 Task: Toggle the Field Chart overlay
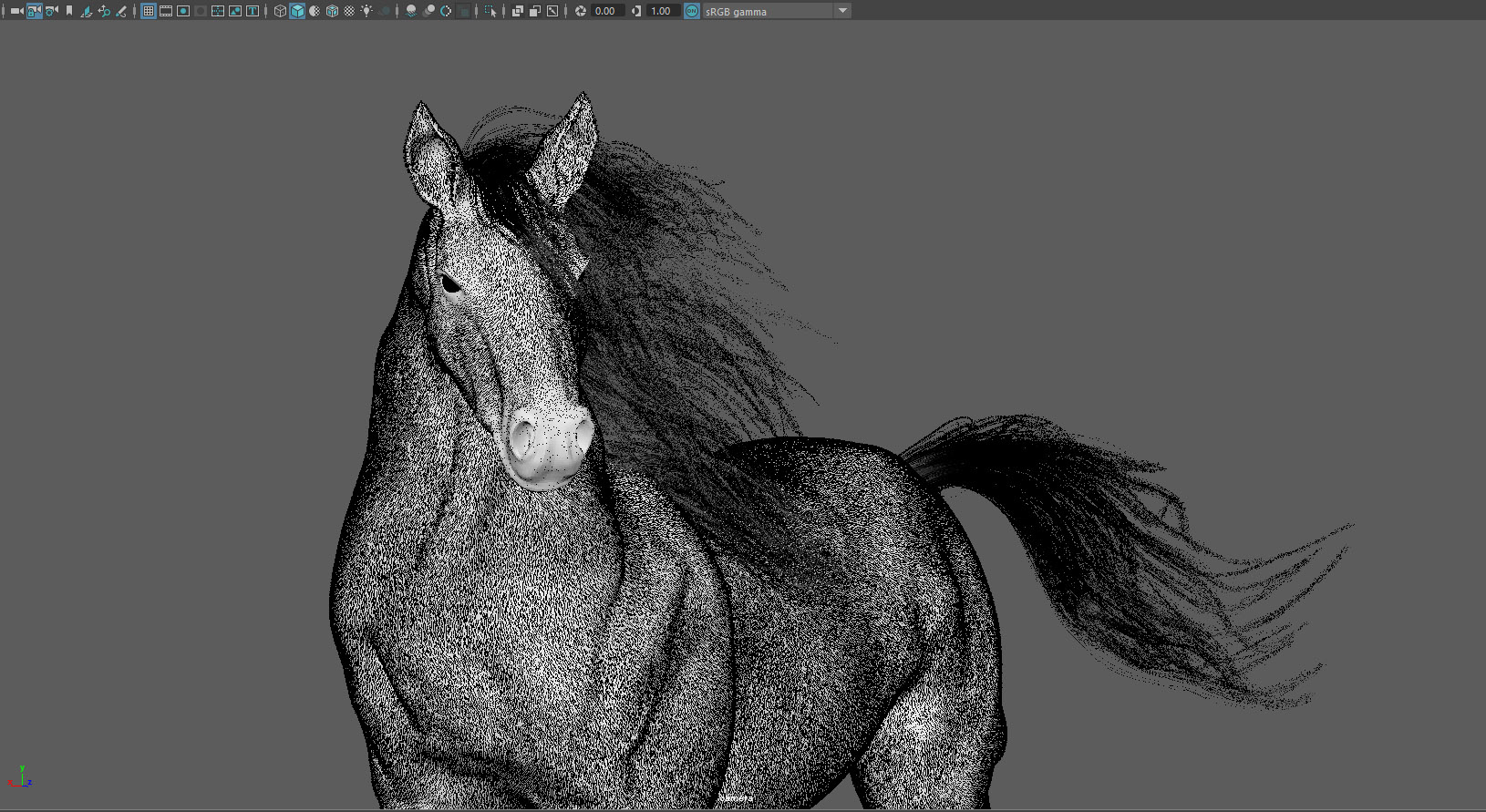pos(218,11)
